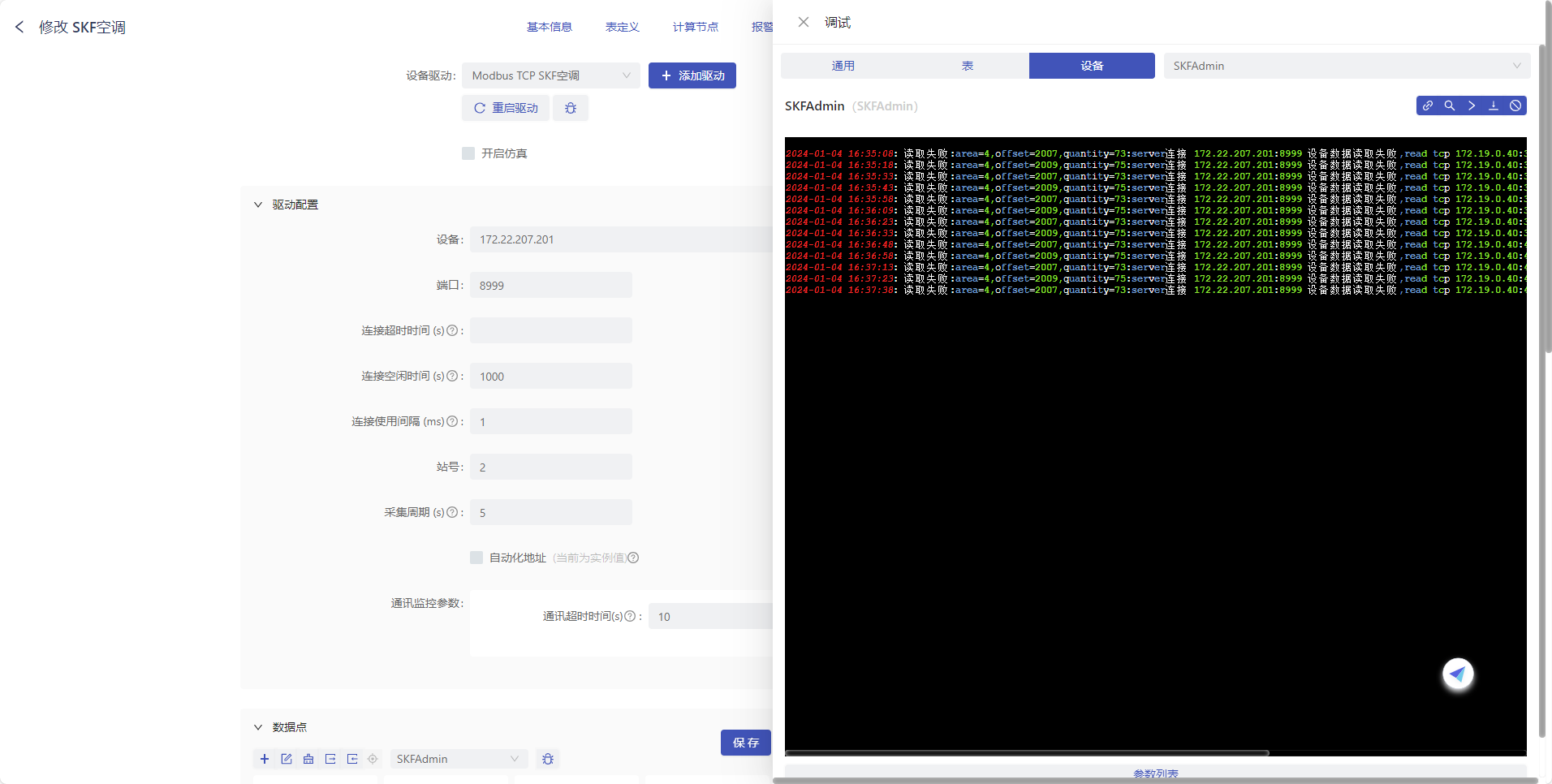Click the paper-plane floating send button

[x=1458, y=674]
